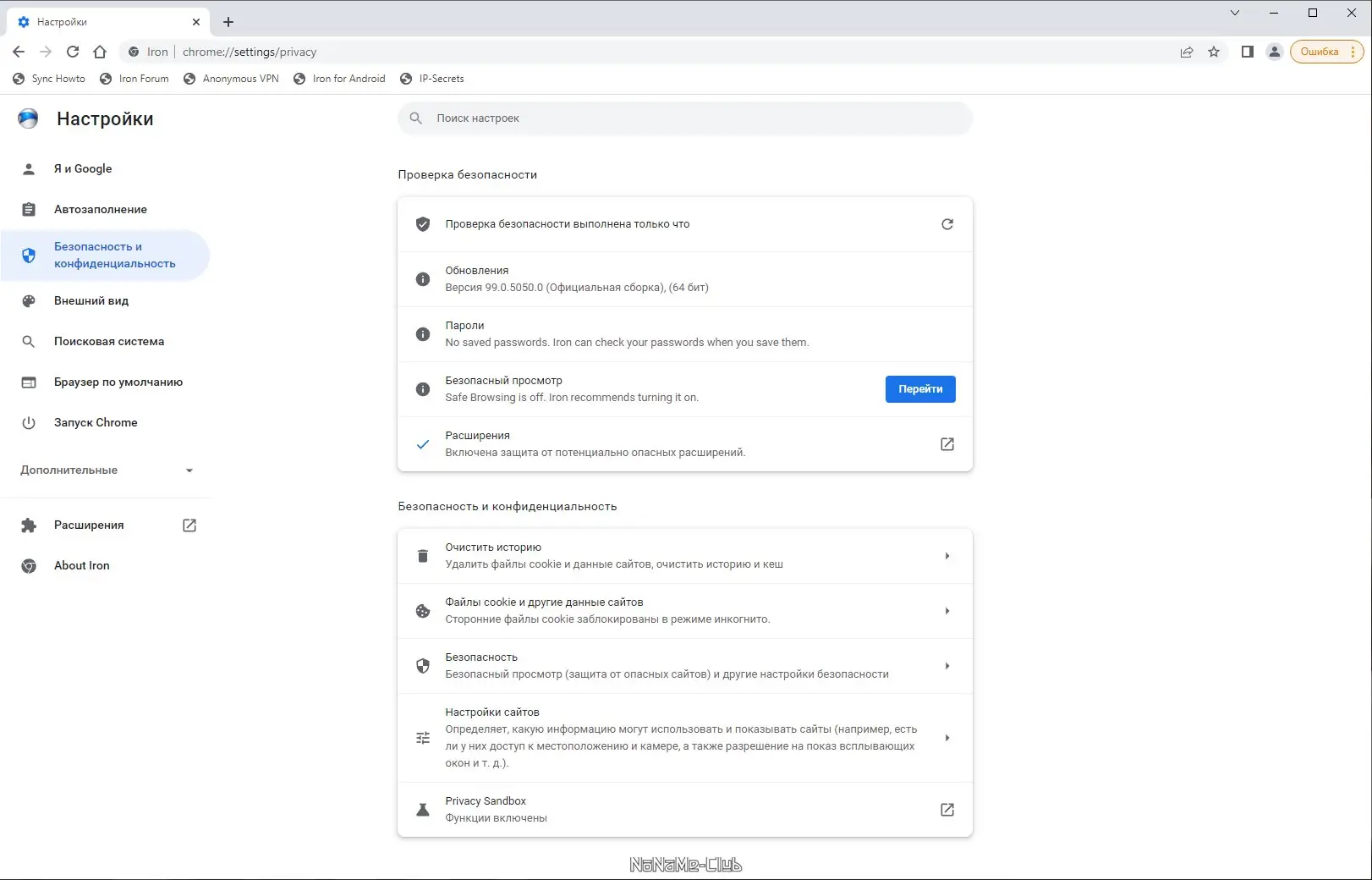Toggle the side panel icon
This screenshot has width=1372, height=880.
click(1247, 52)
